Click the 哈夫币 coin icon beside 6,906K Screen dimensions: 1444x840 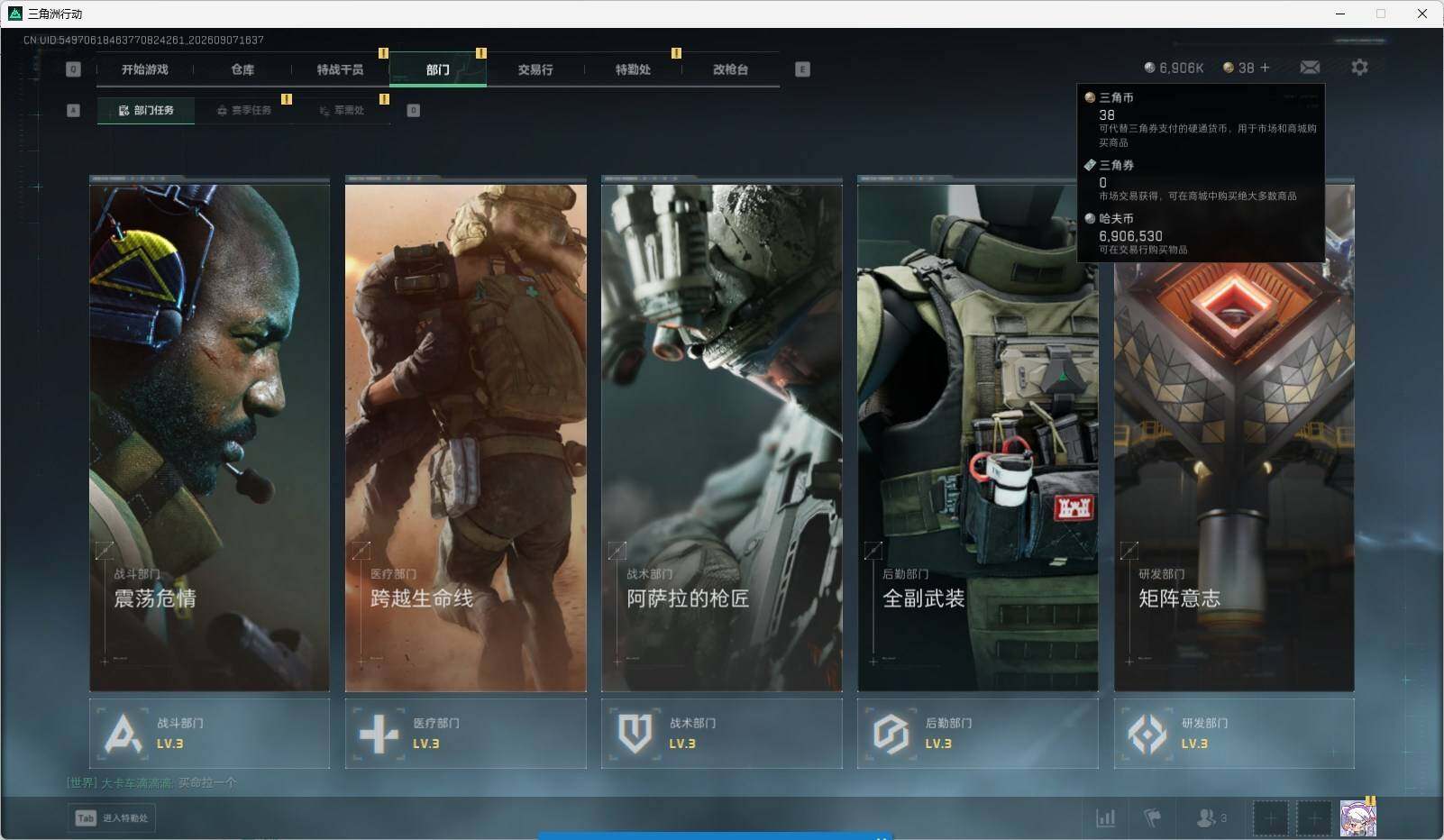click(x=1149, y=68)
